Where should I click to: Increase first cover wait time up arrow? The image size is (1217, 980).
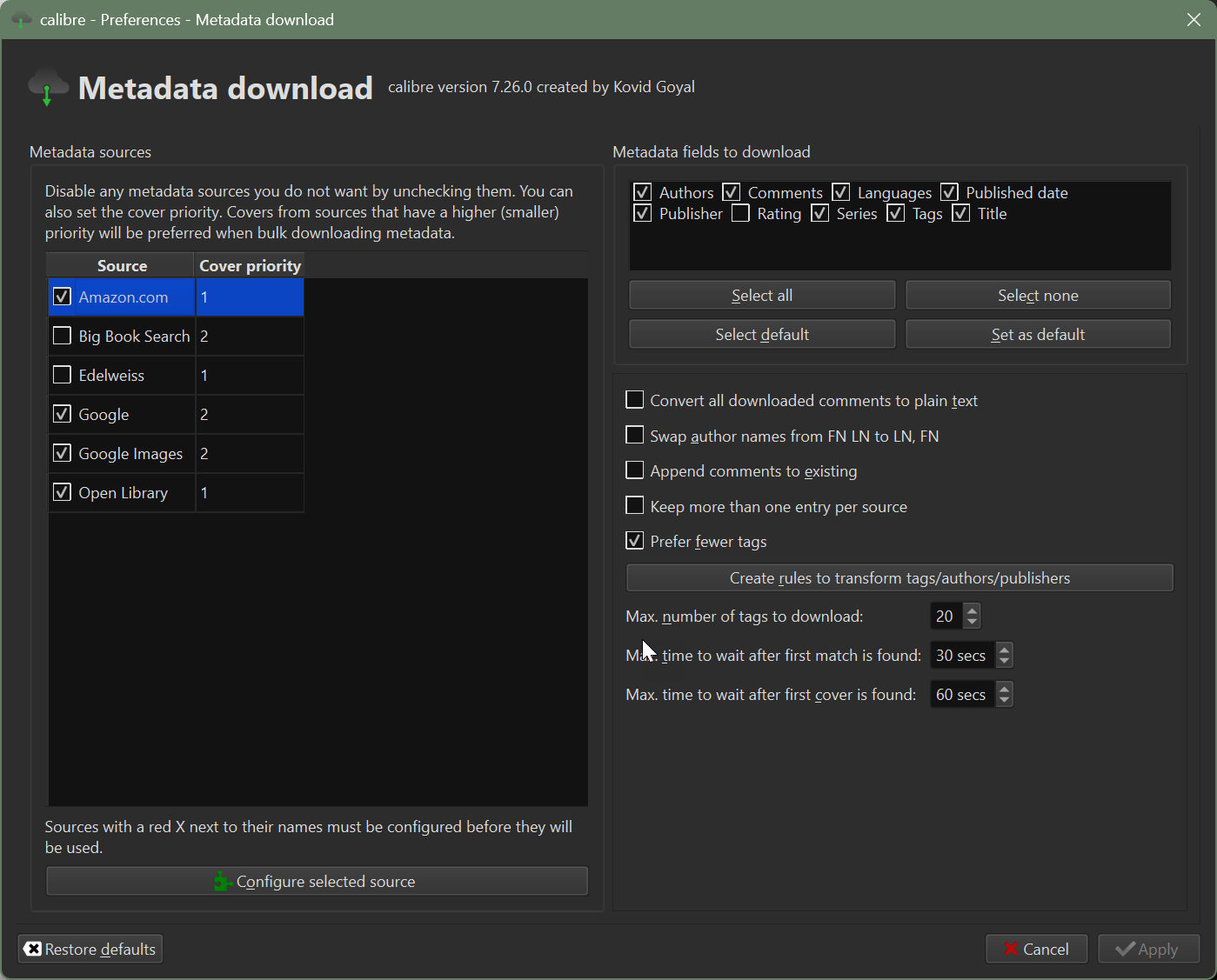(x=1005, y=688)
